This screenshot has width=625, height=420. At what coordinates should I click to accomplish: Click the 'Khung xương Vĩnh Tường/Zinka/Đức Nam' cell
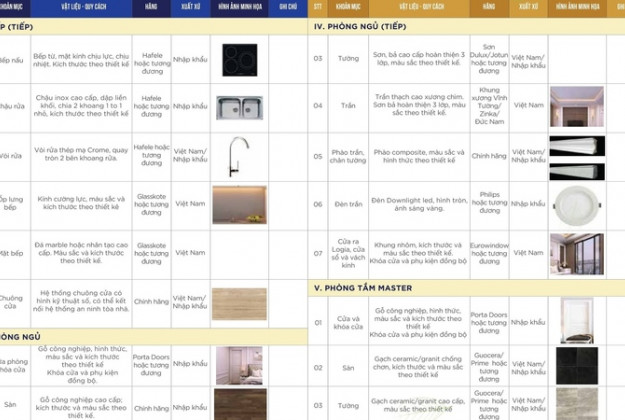click(489, 106)
